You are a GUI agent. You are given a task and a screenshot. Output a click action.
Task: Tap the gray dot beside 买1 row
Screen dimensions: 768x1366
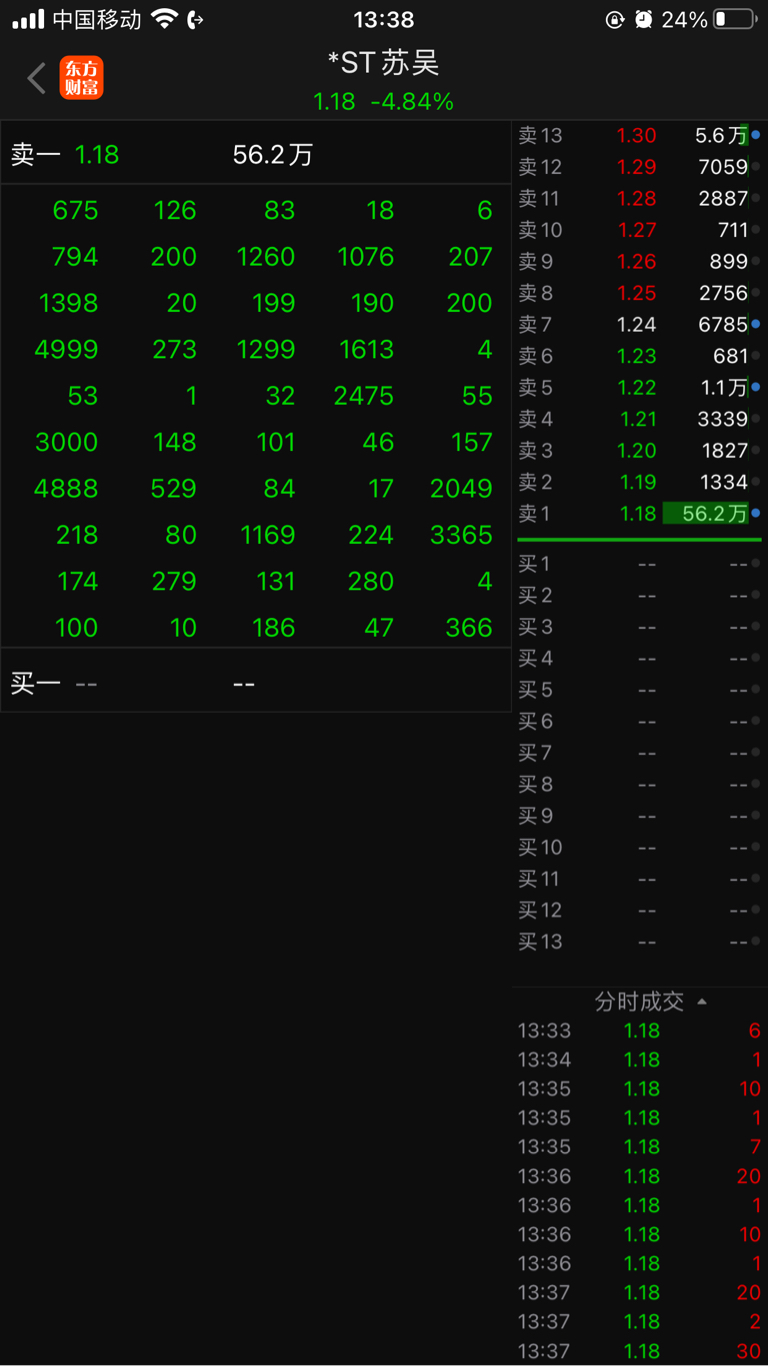coord(756,564)
